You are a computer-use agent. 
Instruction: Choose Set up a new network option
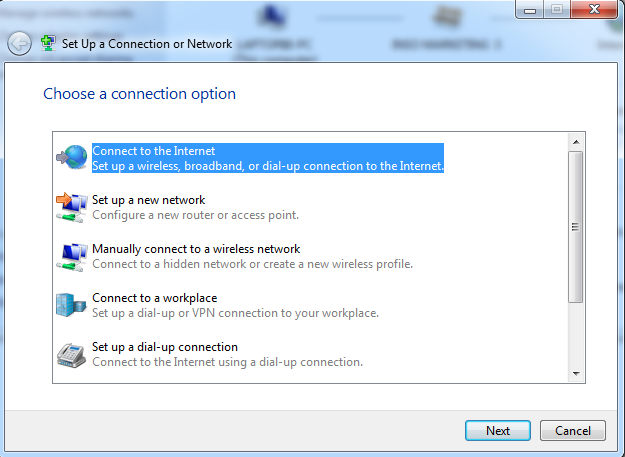coord(195,207)
